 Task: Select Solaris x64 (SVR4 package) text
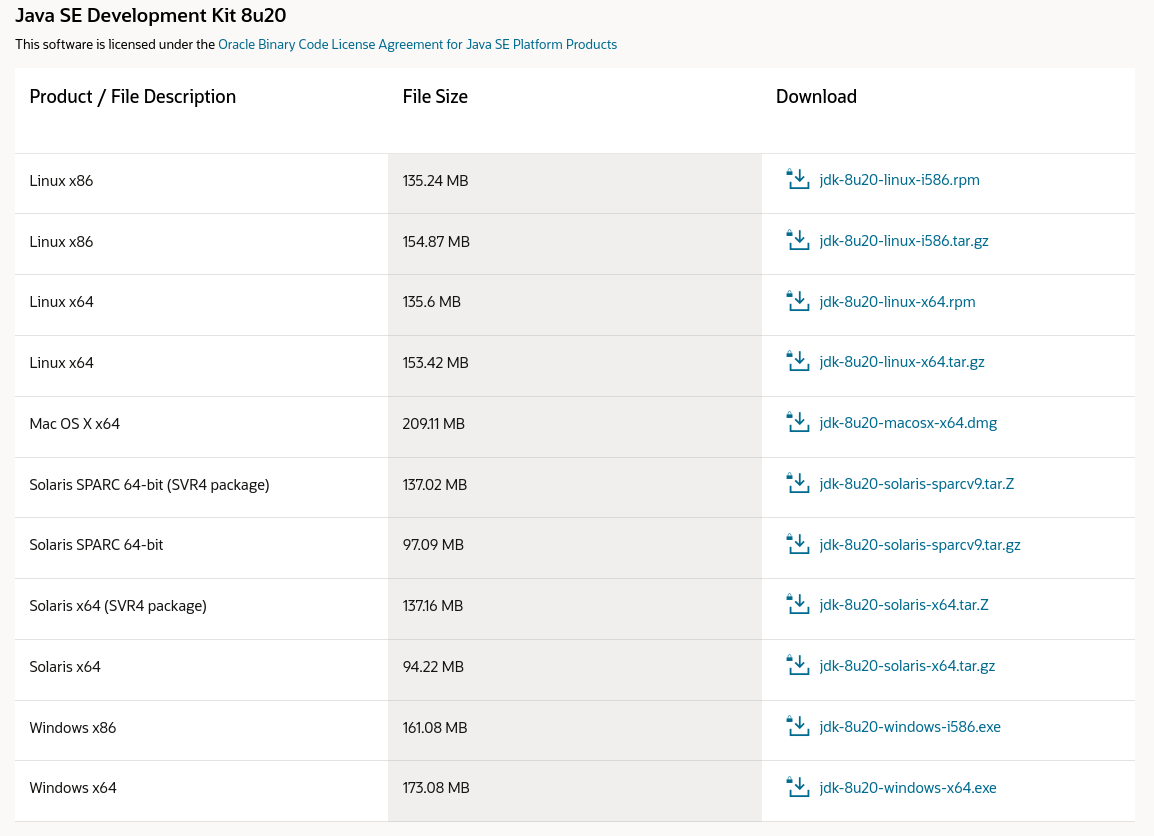(118, 606)
